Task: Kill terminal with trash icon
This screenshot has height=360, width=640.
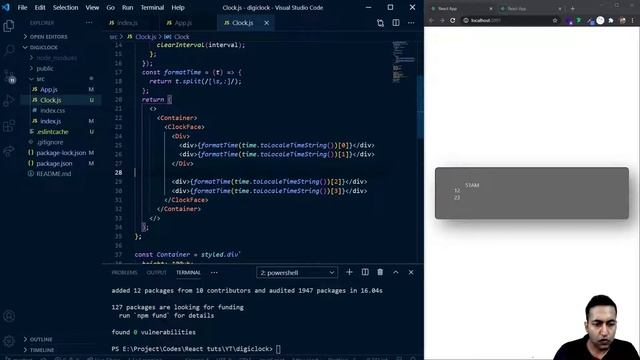Action: [x=380, y=272]
